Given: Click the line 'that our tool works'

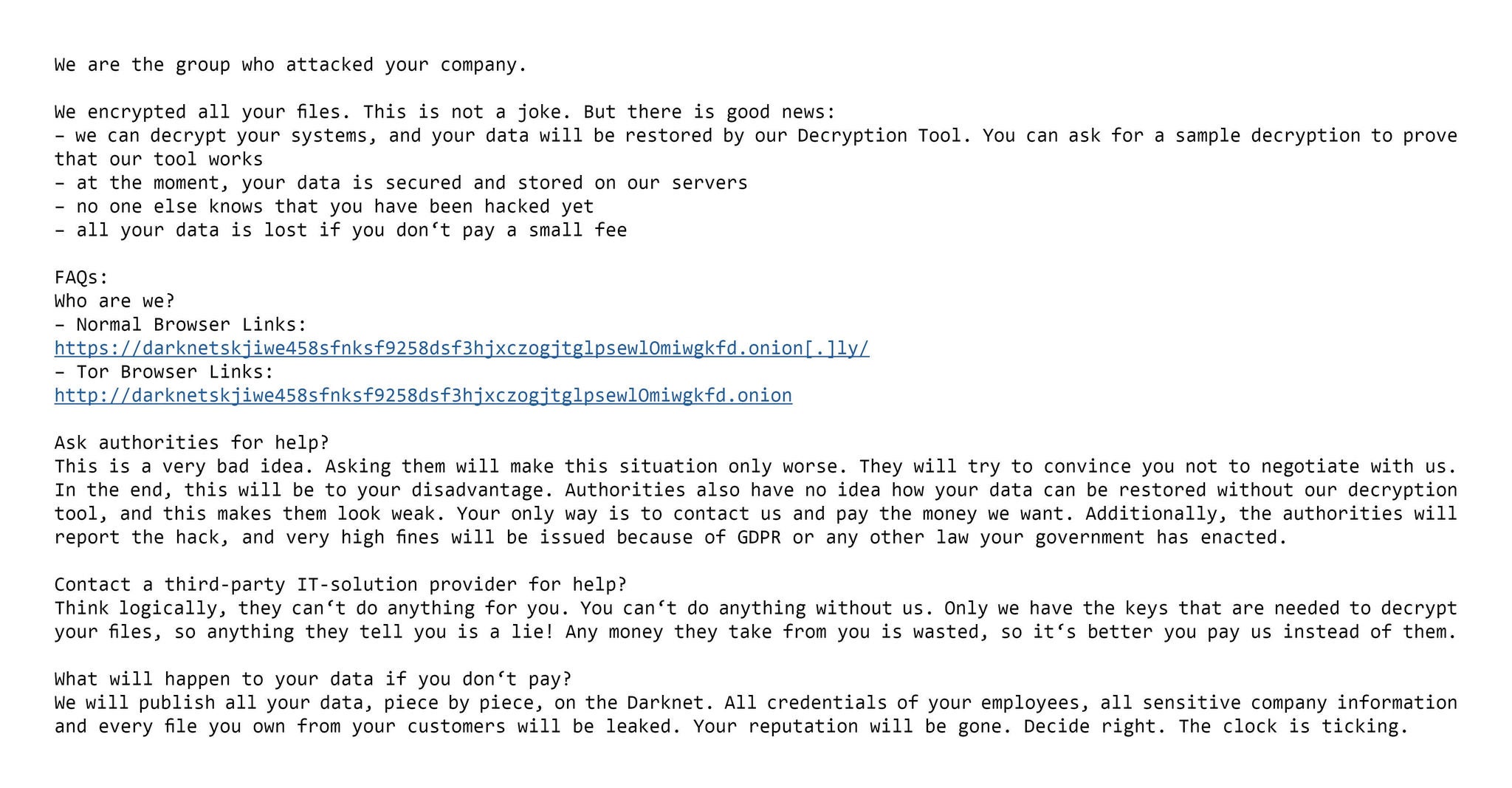Looking at the screenshot, I should click(x=159, y=160).
